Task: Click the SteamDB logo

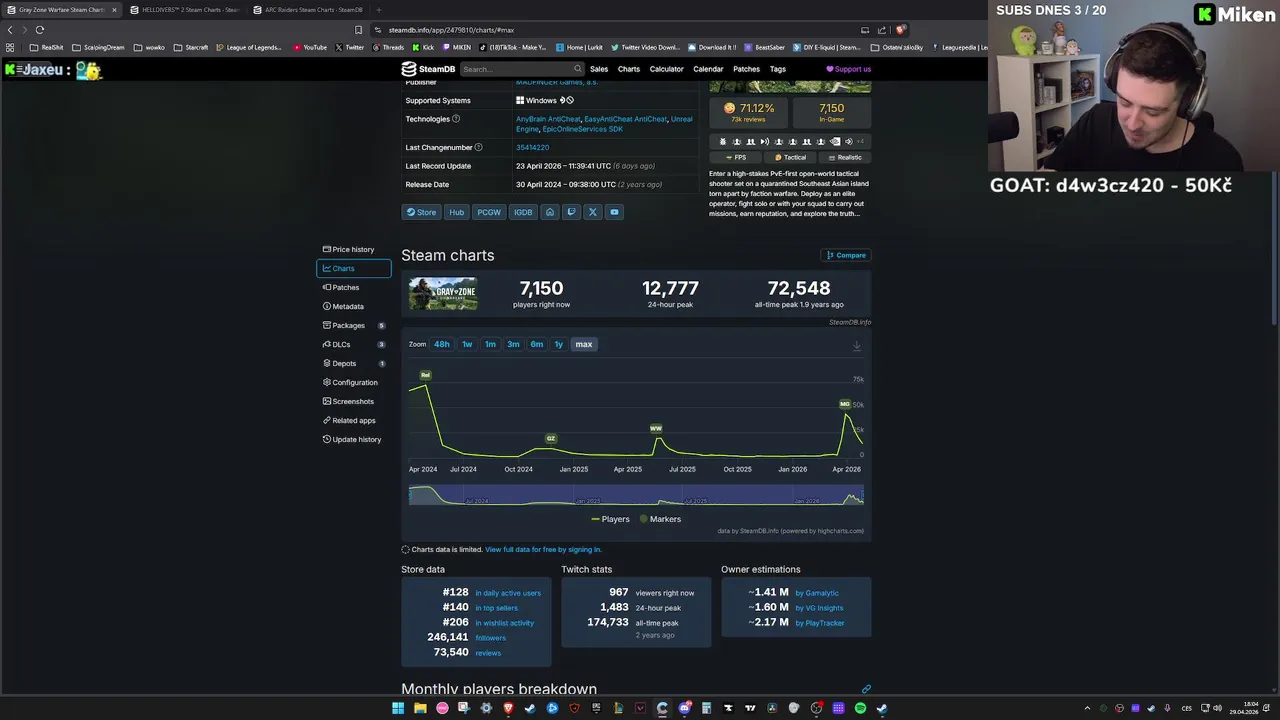Action: (x=428, y=69)
